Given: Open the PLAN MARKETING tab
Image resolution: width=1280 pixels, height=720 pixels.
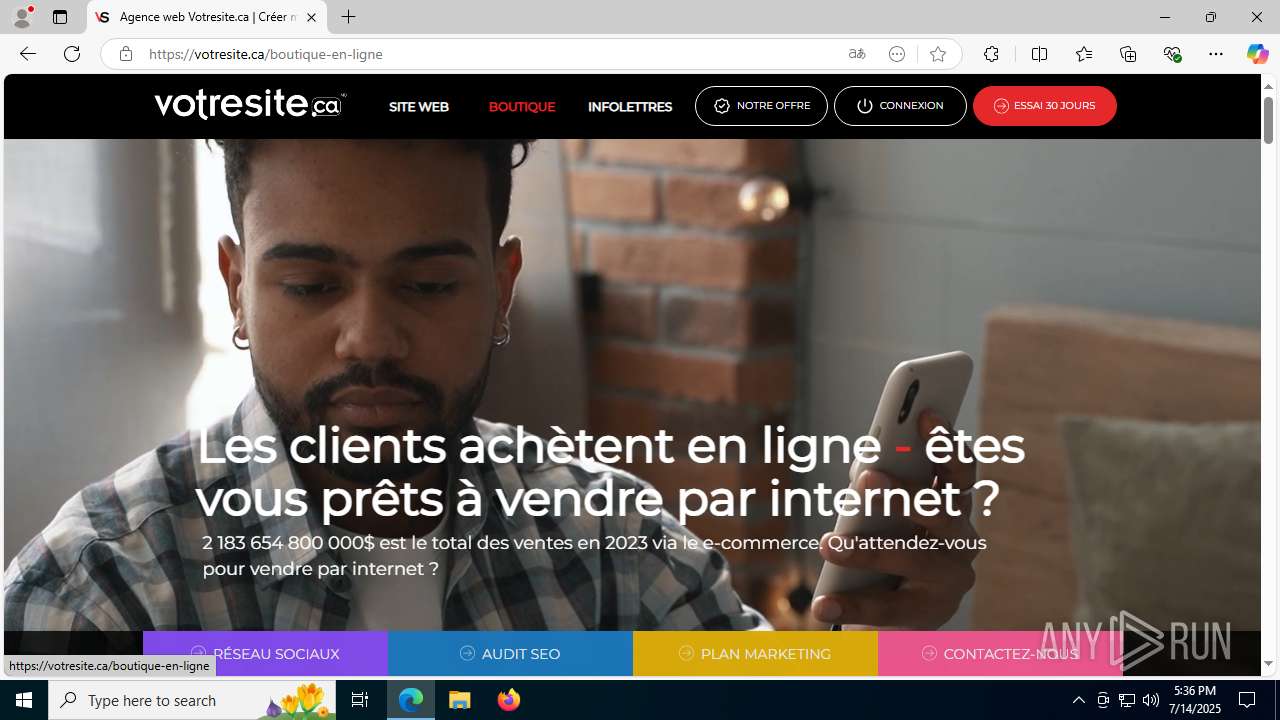Looking at the screenshot, I should (x=755, y=653).
